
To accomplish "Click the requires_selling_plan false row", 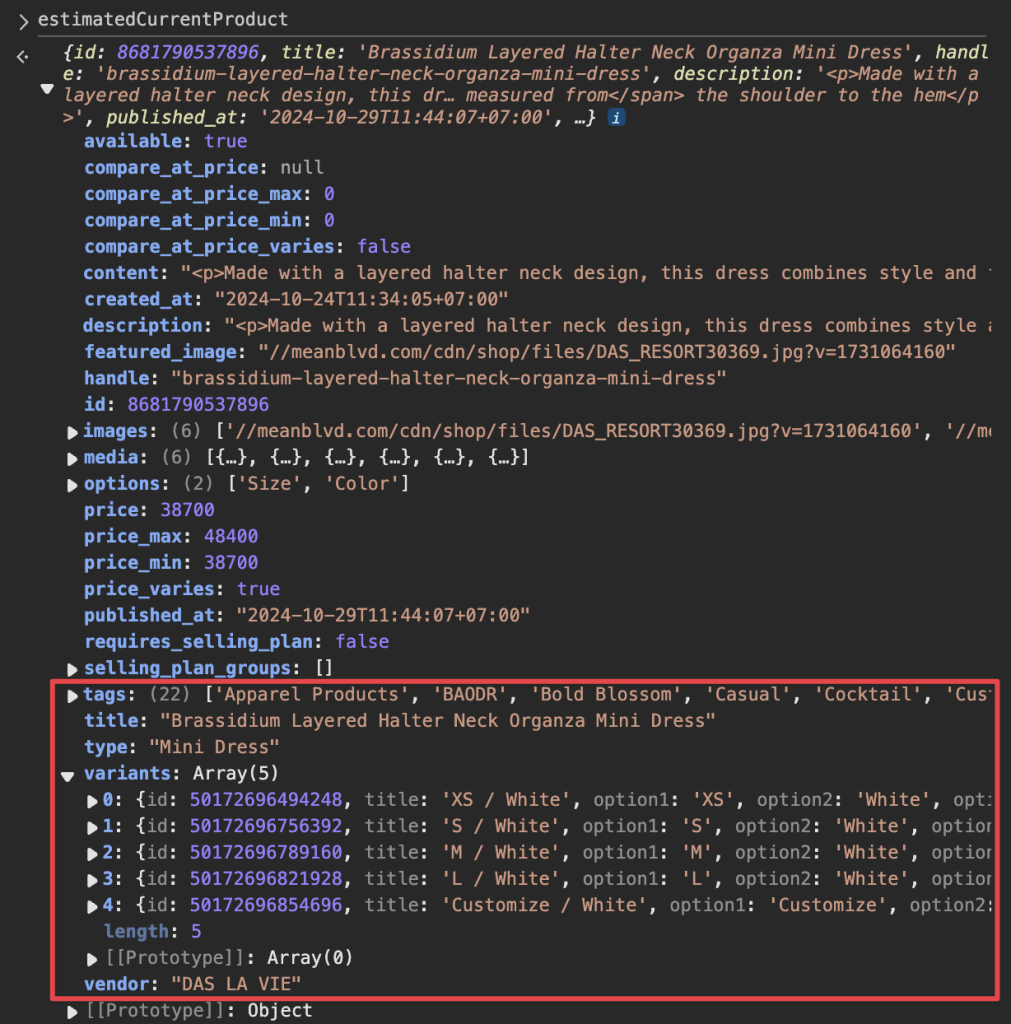I will [236, 641].
